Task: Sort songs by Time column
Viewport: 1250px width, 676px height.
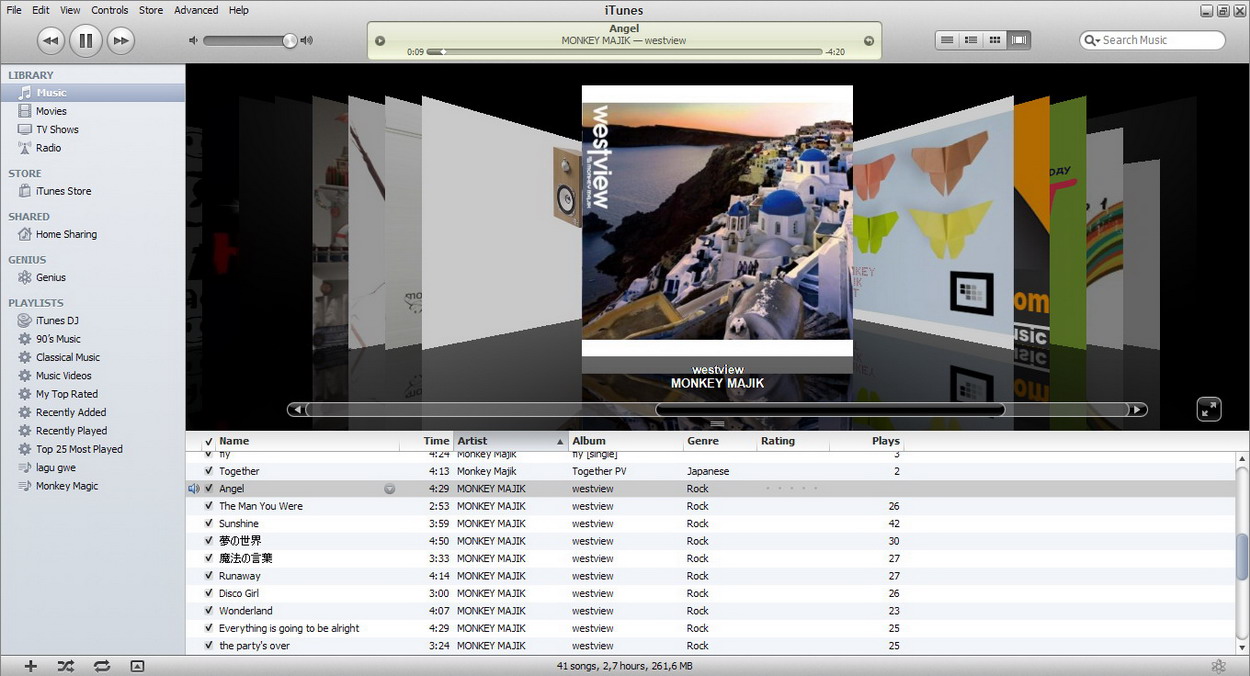Action: (427, 441)
